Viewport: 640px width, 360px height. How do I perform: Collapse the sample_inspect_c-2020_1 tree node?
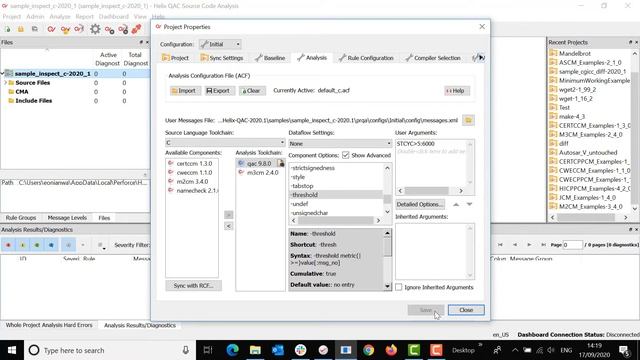(x=2, y=74)
